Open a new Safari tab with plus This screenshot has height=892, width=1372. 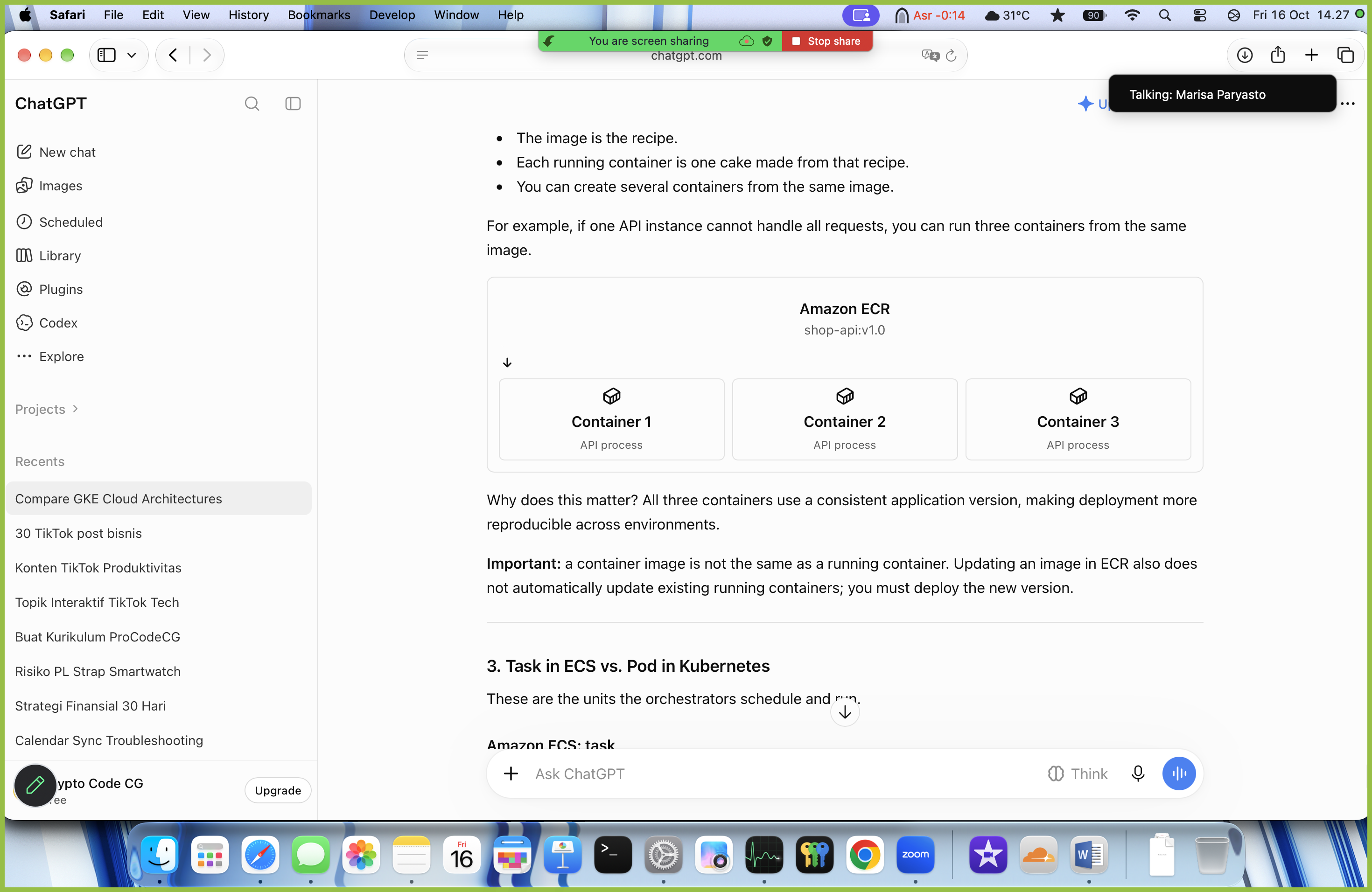click(1311, 55)
